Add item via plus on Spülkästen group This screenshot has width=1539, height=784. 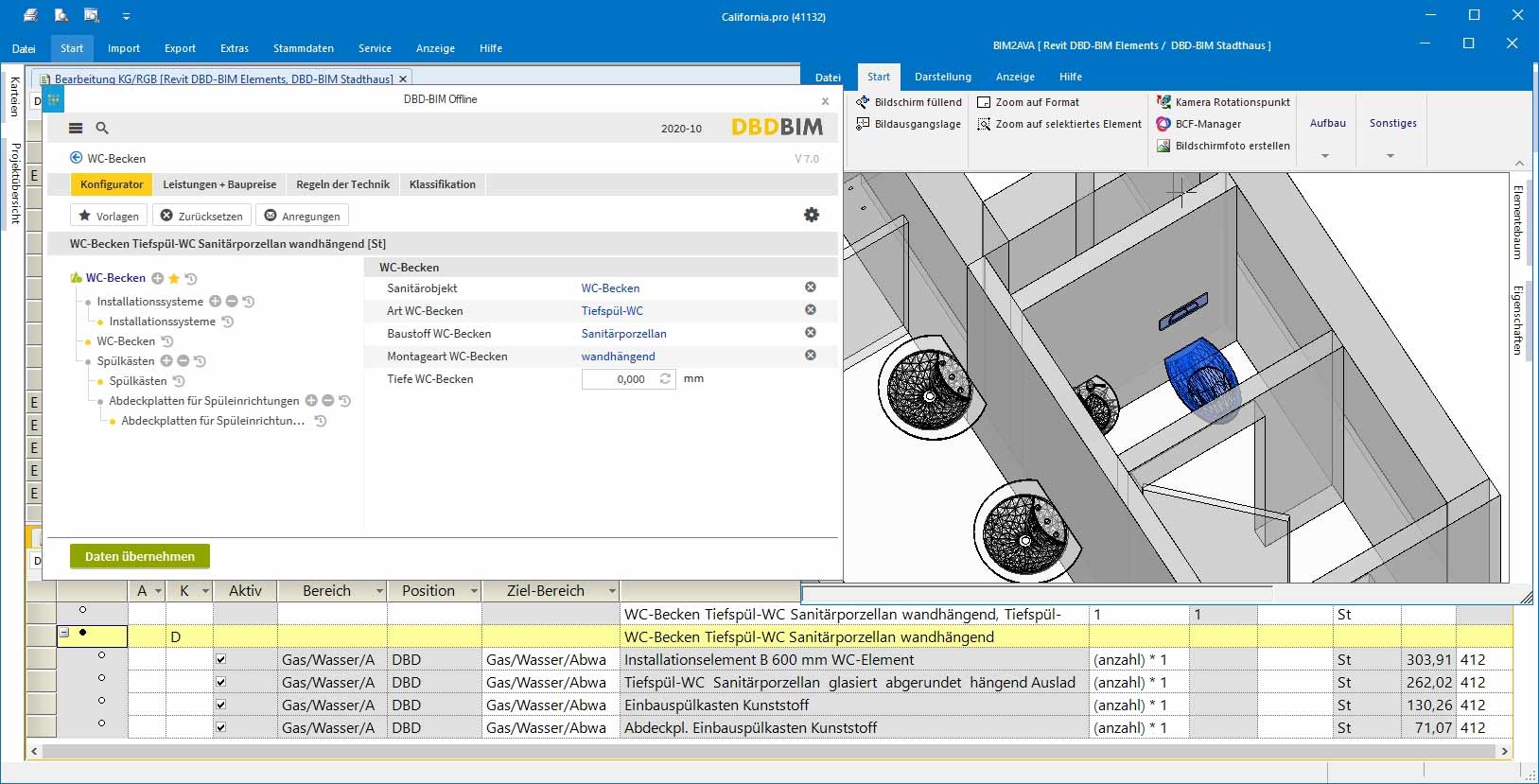point(166,361)
